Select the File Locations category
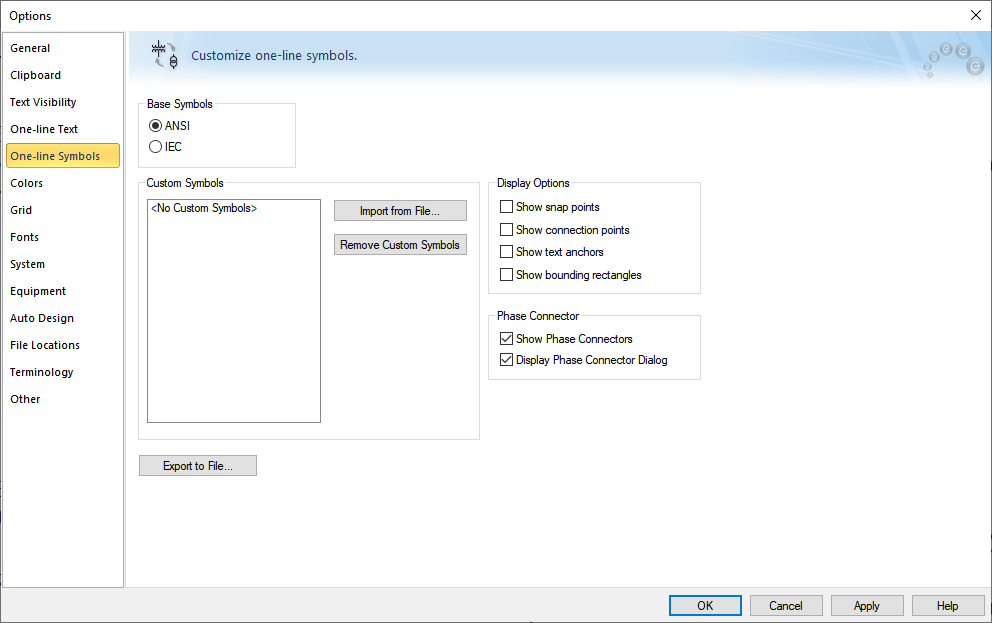Viewport: 992px width, 623px height. (45, 345)
